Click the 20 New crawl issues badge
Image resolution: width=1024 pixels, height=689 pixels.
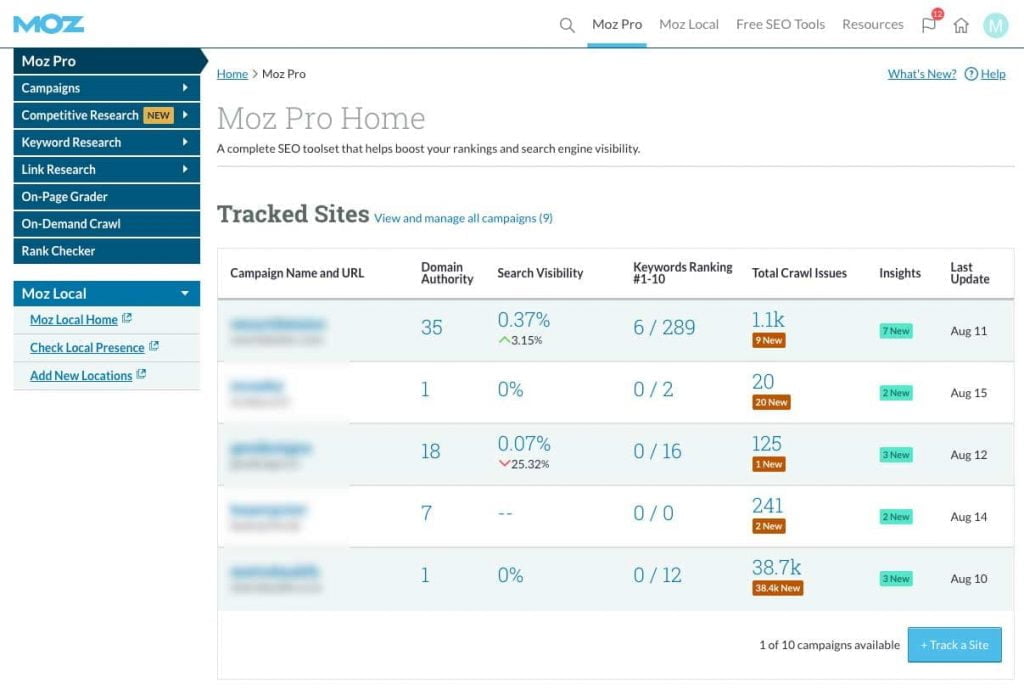[x=771, y=402]
